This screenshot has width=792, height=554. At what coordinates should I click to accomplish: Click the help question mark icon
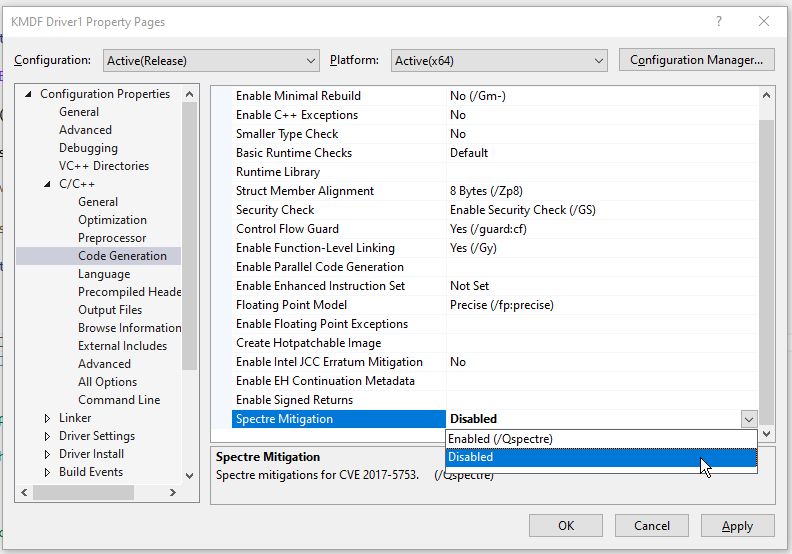719,21
